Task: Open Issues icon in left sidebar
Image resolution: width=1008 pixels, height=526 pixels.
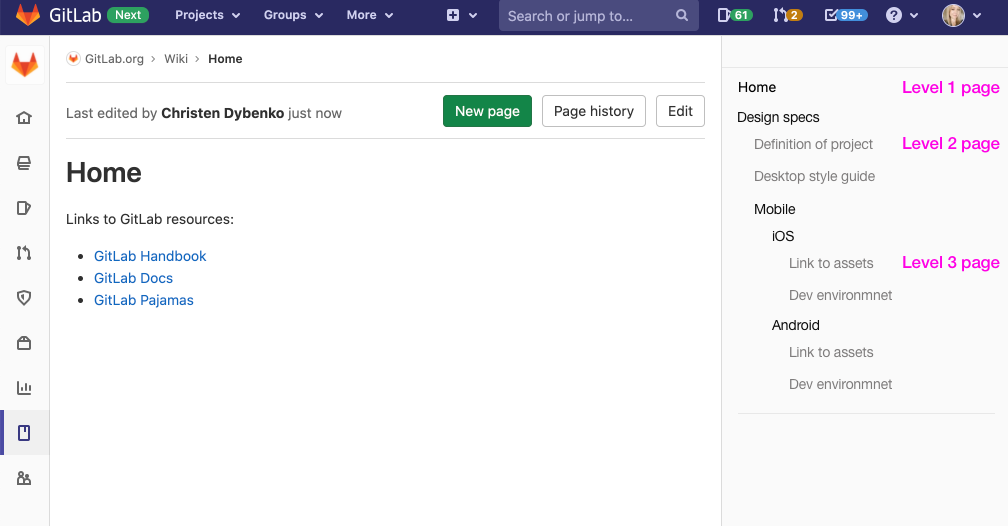Action: [x=24, y=208]
